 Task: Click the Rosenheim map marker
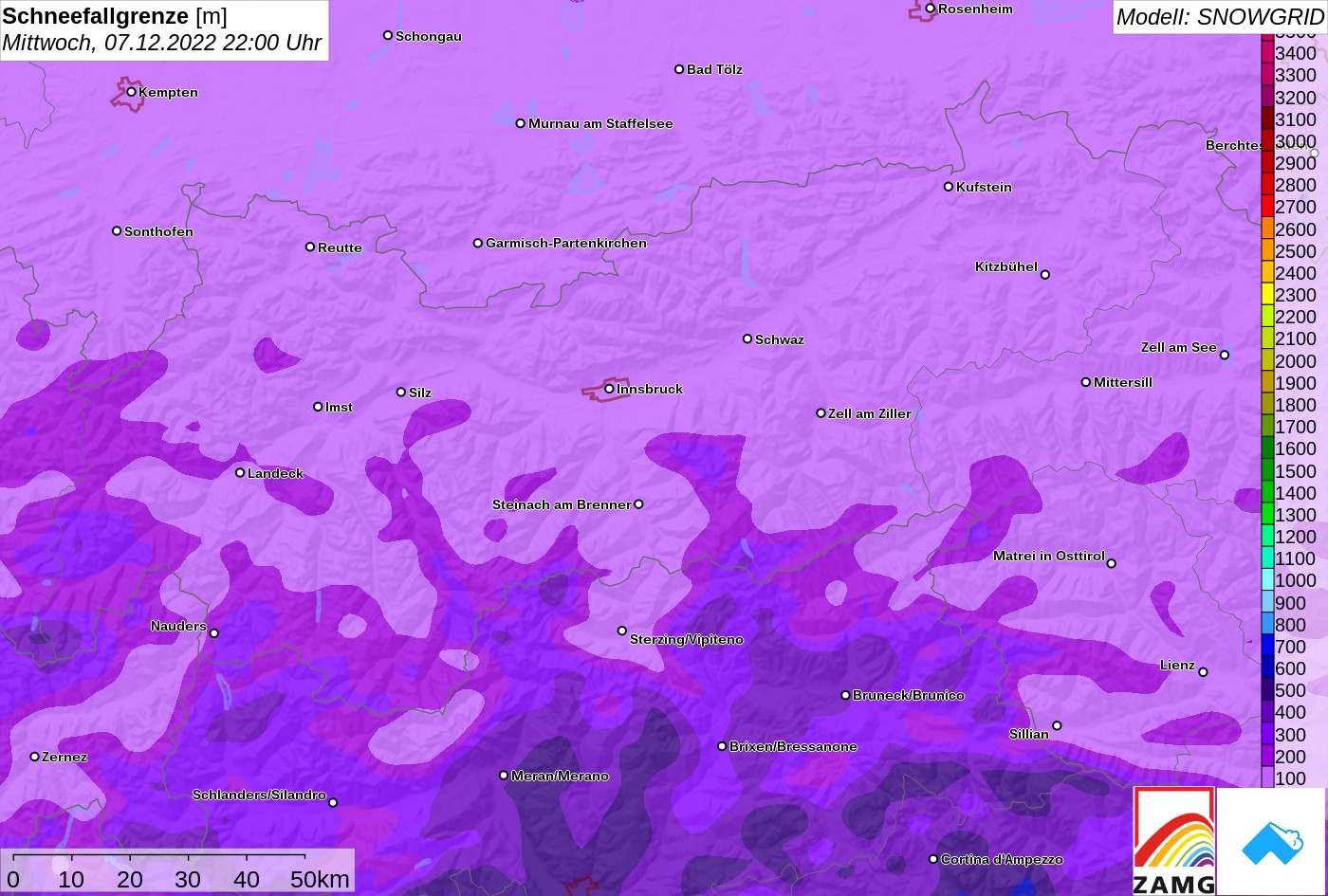point(931,9)
